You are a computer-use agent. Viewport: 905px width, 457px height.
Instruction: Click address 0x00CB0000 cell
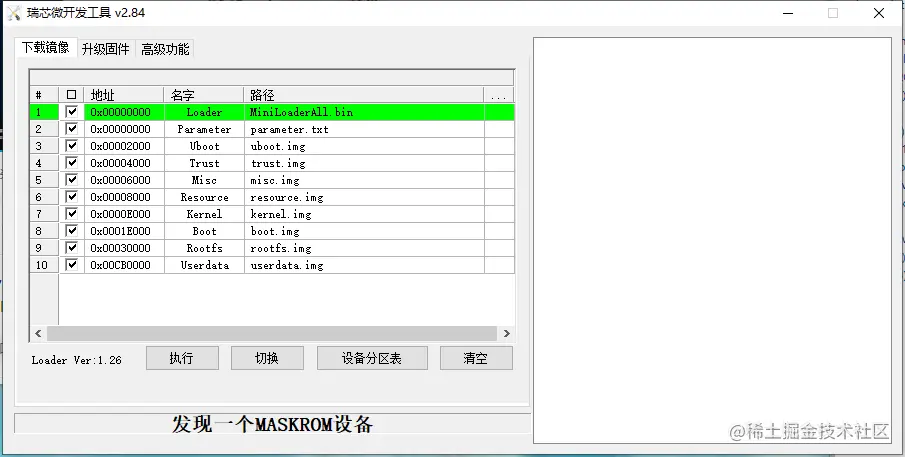[125, 265]
